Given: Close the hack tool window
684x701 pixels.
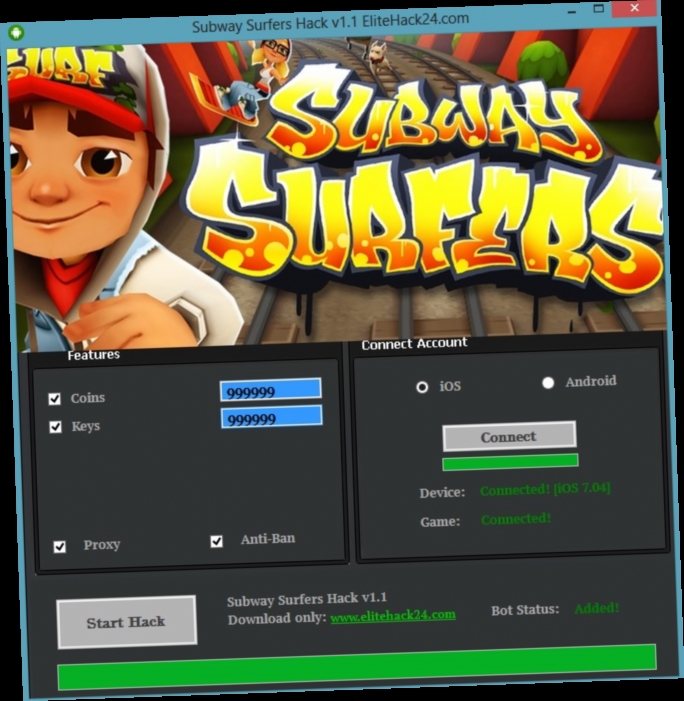Looking at the screenshot, I should [635, 8].
